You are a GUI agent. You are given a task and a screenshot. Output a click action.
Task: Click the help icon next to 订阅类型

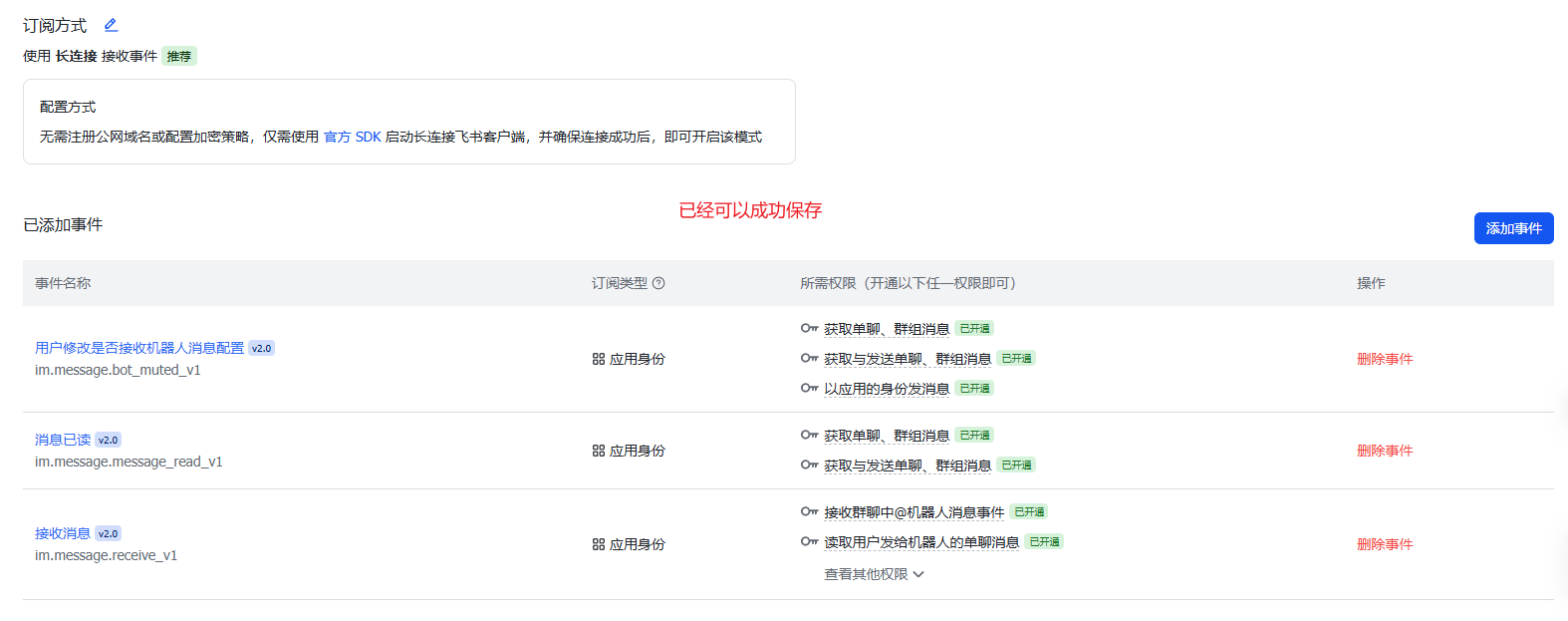[x=658, y=283]
